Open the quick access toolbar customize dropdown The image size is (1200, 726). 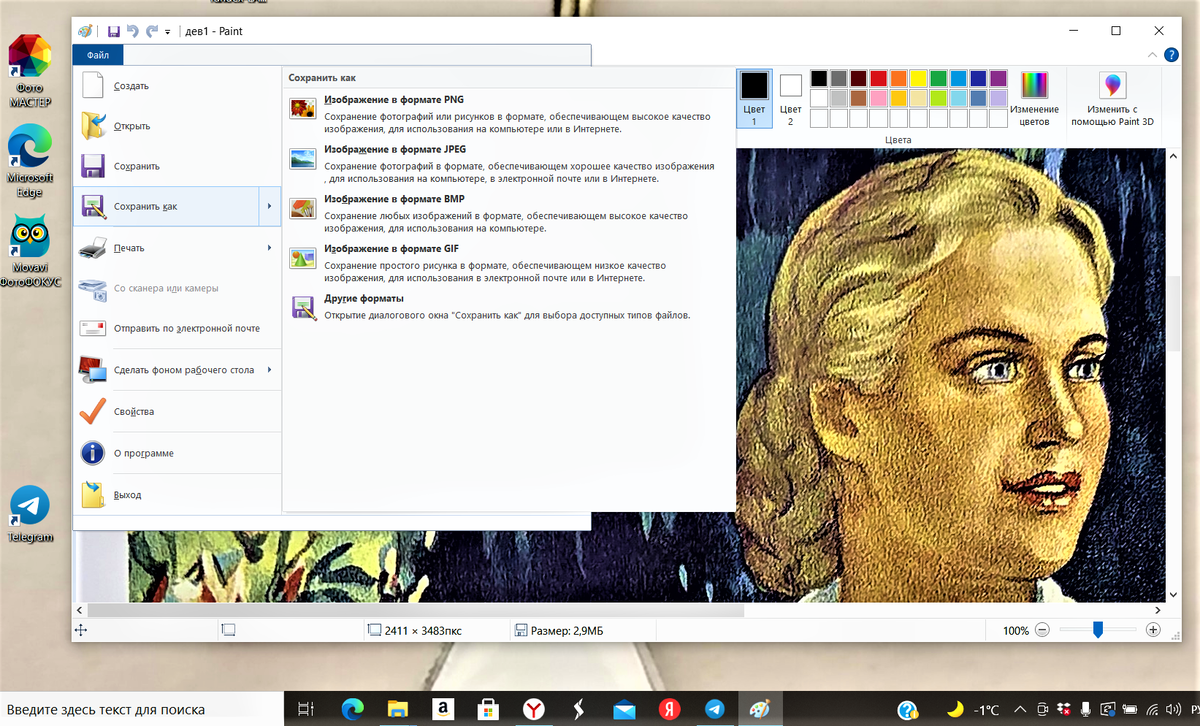click(167, 32)
